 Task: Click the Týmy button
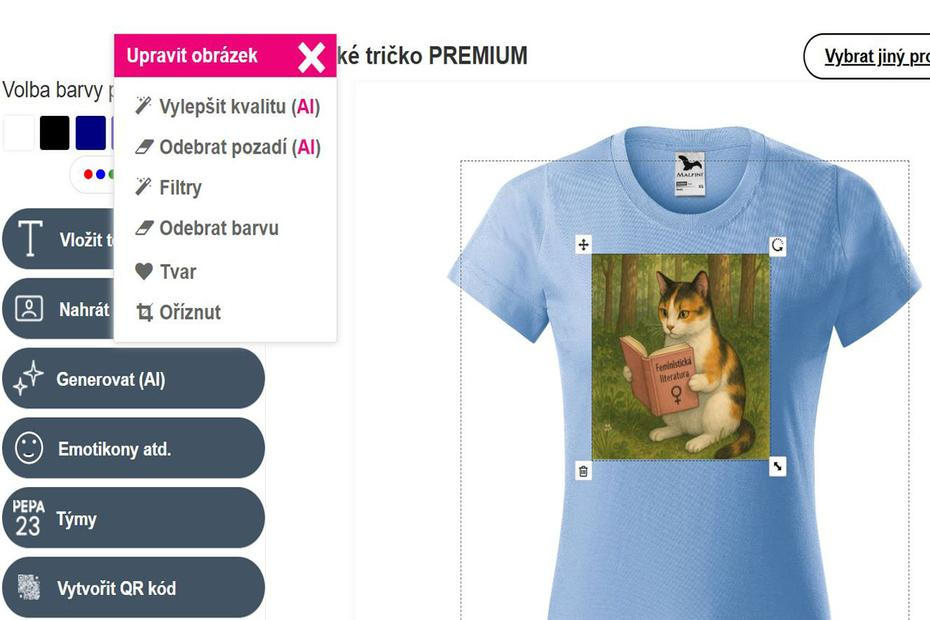133,518
